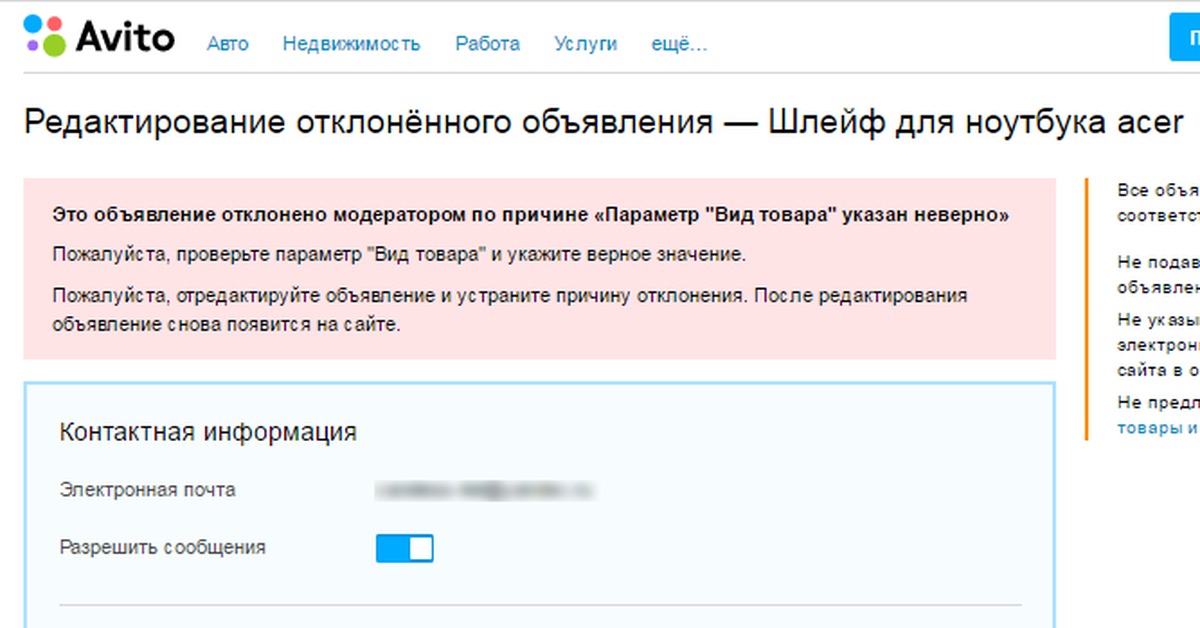Click the bold rejection reason line
This screenshot has height=628, width=1200.
point(531,215)
